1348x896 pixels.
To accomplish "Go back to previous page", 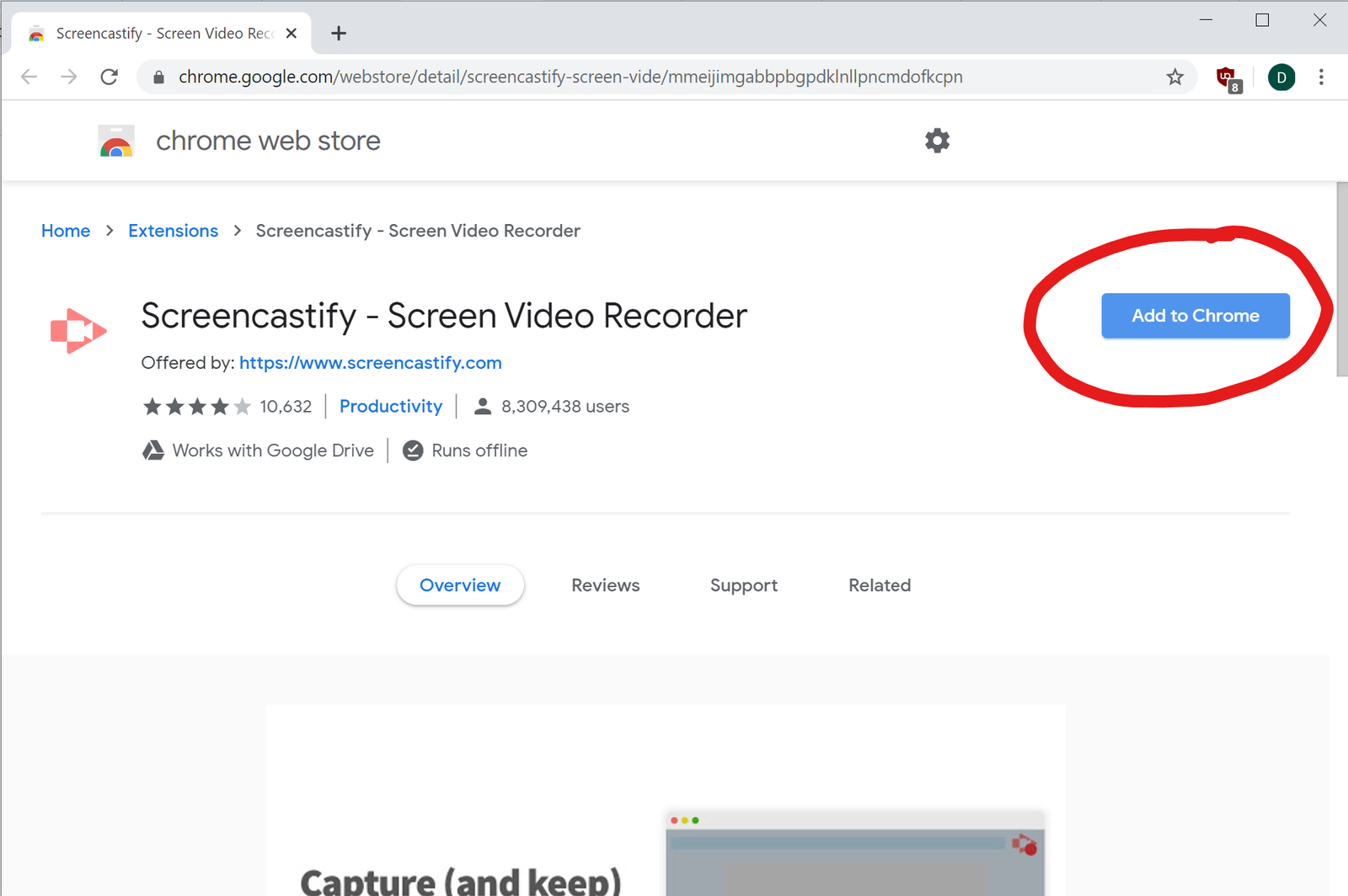I will click(29, 77).
